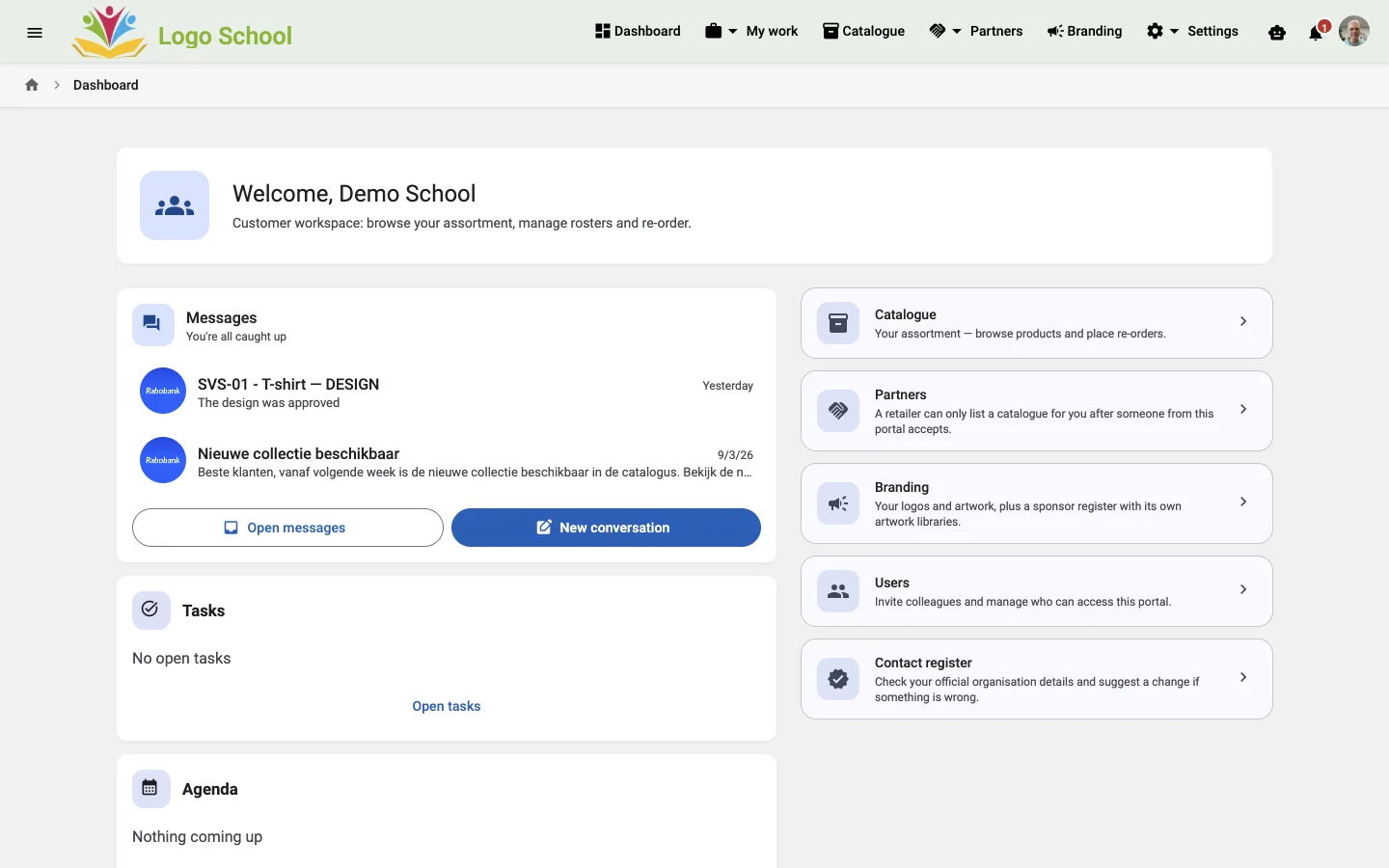The width and height of the screenshot is (1389, 868).
Task: Expand the My work dropdown
Action: pyautogui.click(x=751, y=31)
